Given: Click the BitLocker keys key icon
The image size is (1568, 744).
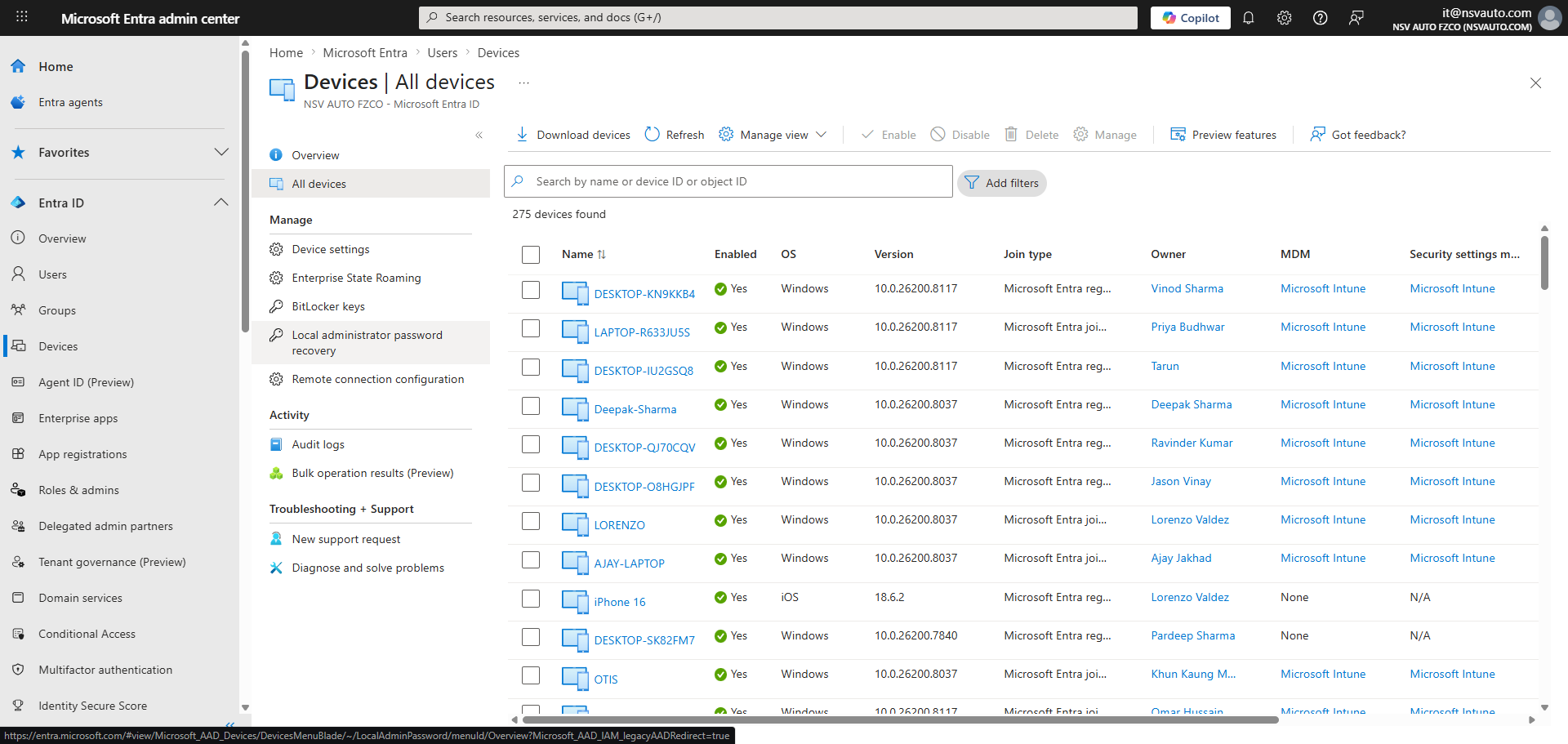Looking at the screenshot, I should click(x=276, y=306).
